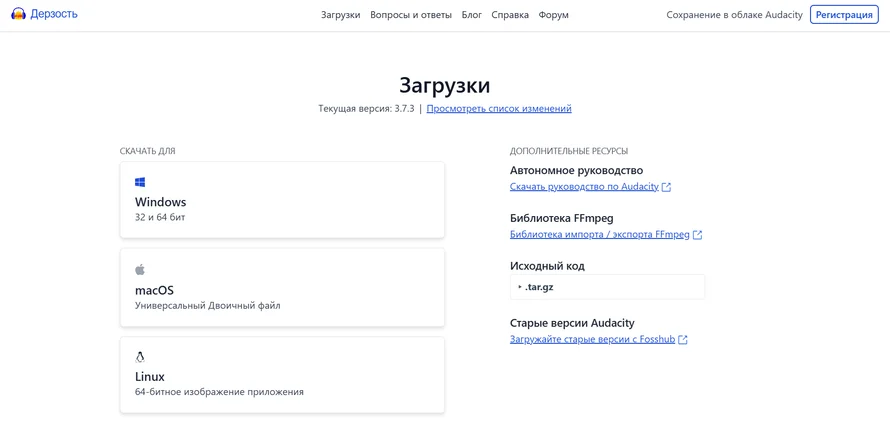
Task: Select the macOS download card
Action: coord(282,287)
